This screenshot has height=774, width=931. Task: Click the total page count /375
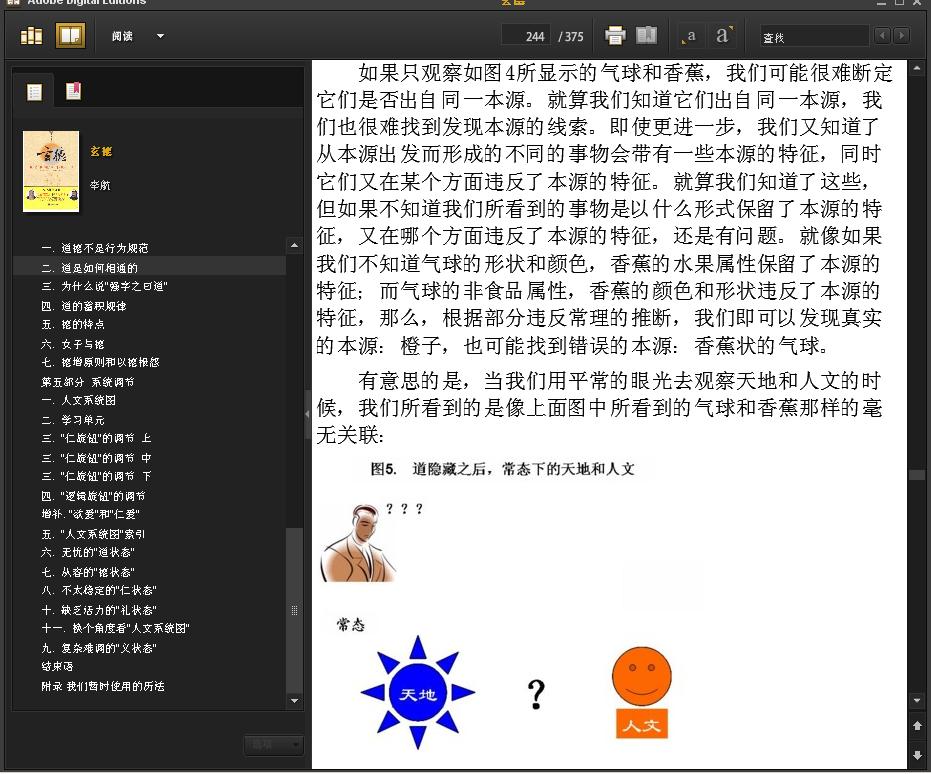pos(571,37)
